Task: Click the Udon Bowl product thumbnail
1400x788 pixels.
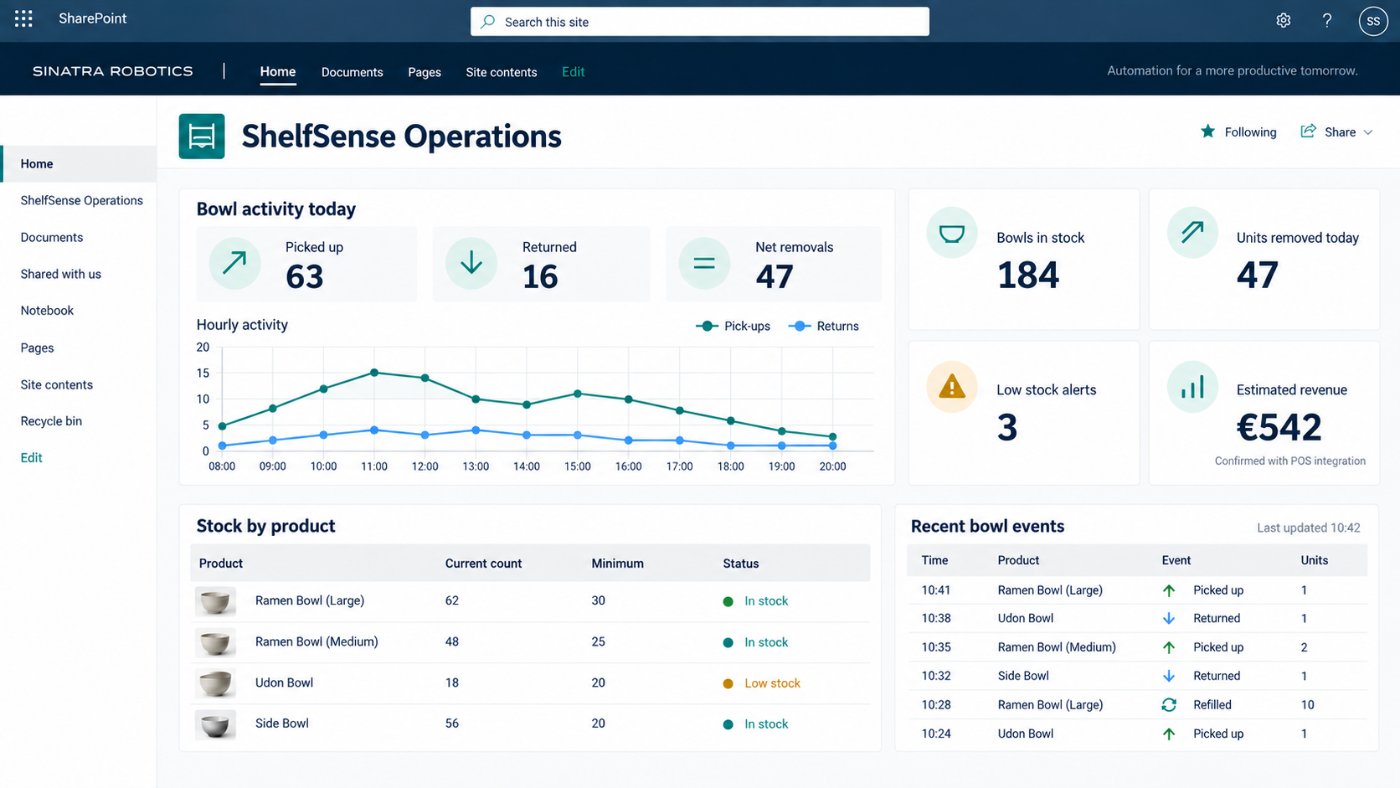Action: pos(215,683)
